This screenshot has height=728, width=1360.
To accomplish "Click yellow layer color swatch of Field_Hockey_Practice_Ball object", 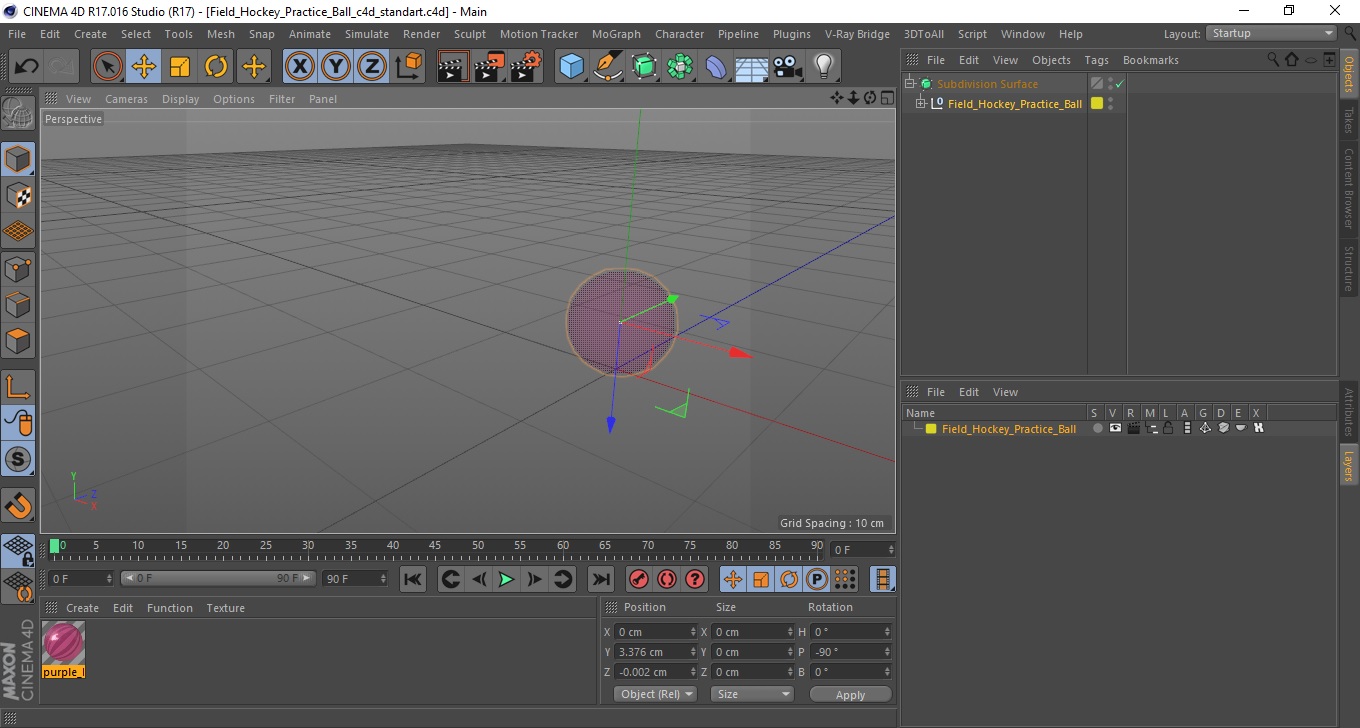I will (x=1097, y=104).
